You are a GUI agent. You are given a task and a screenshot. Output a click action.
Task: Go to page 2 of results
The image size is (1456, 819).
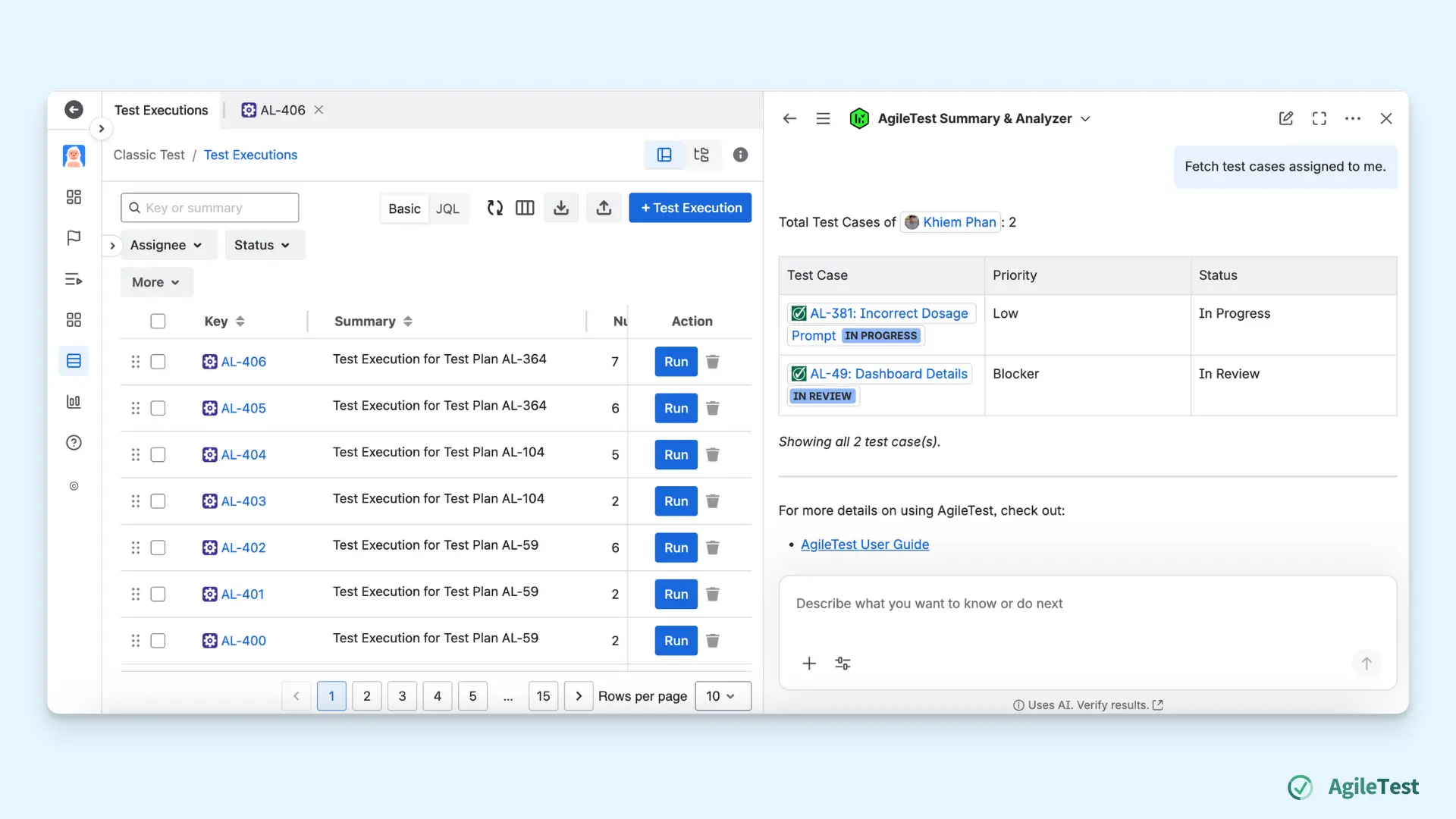click(367, 696)
